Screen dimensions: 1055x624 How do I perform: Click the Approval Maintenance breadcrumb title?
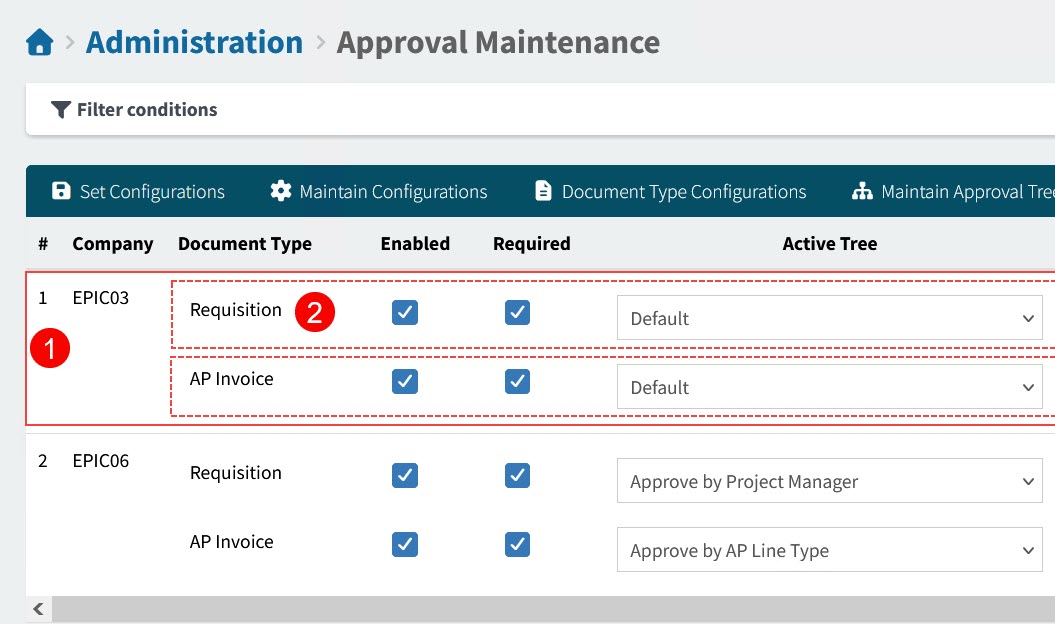pos(498,42)
